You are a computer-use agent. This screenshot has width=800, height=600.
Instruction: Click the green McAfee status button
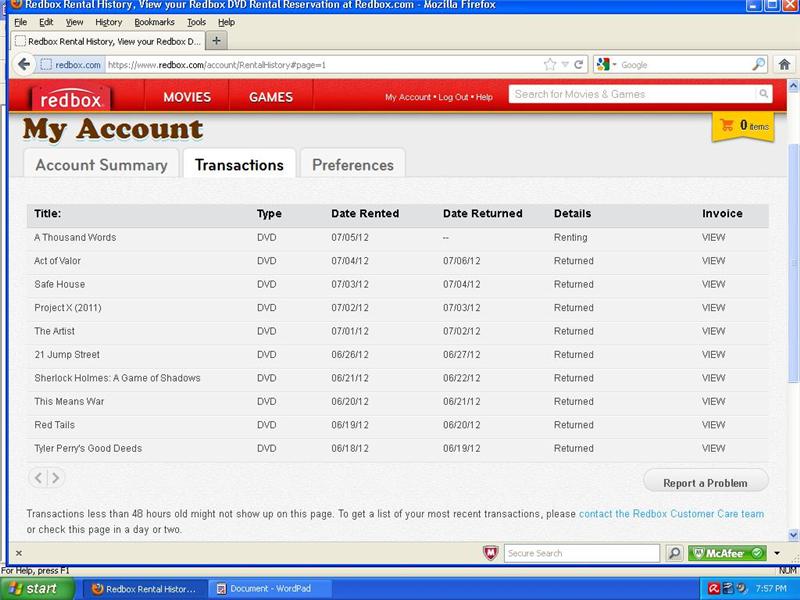point(727,553)
